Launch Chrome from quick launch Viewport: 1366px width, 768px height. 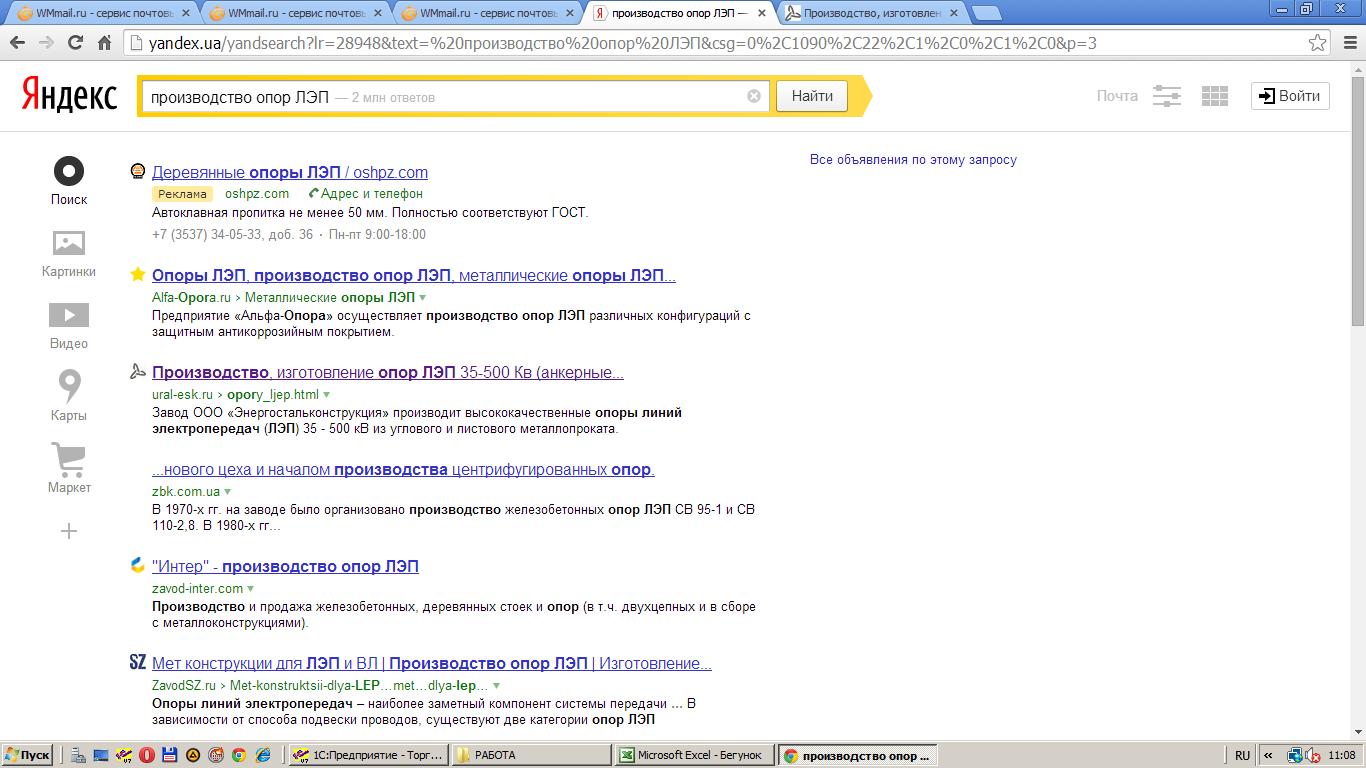tap(239, 755)
